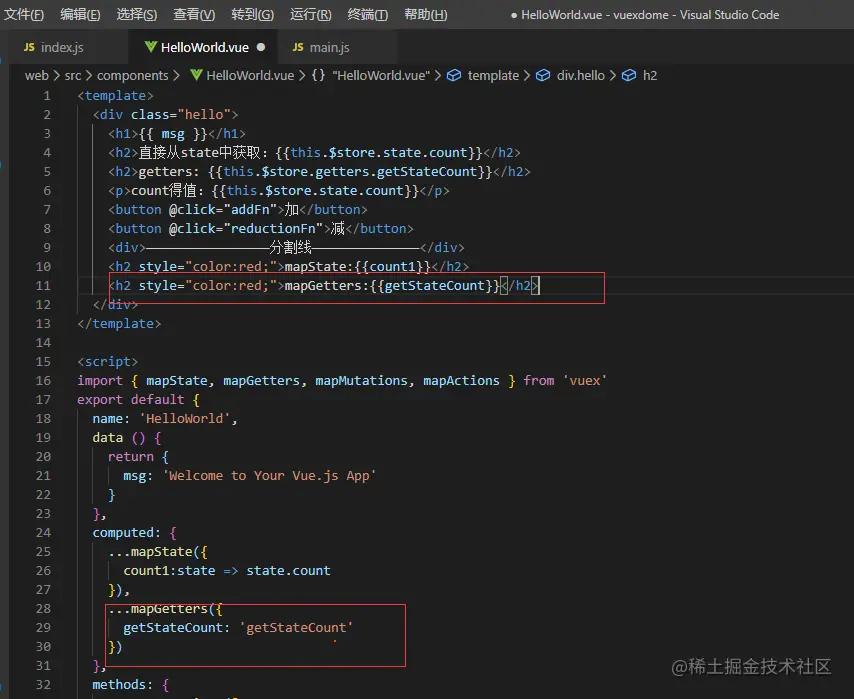Click line number 1 in gutter

[47, 96]
